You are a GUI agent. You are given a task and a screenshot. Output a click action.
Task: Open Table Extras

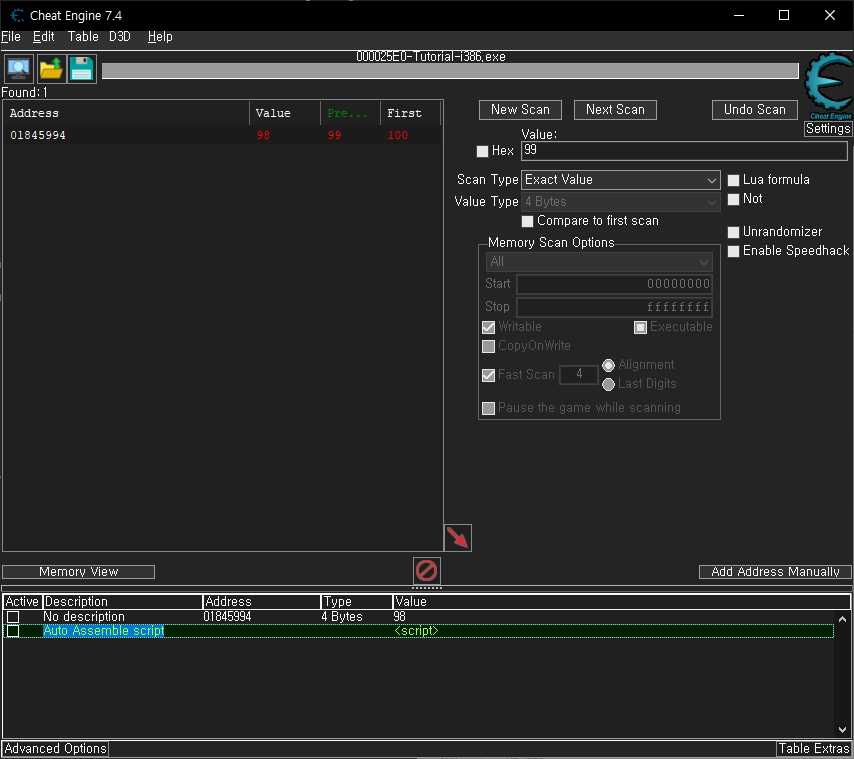(814, 749)
